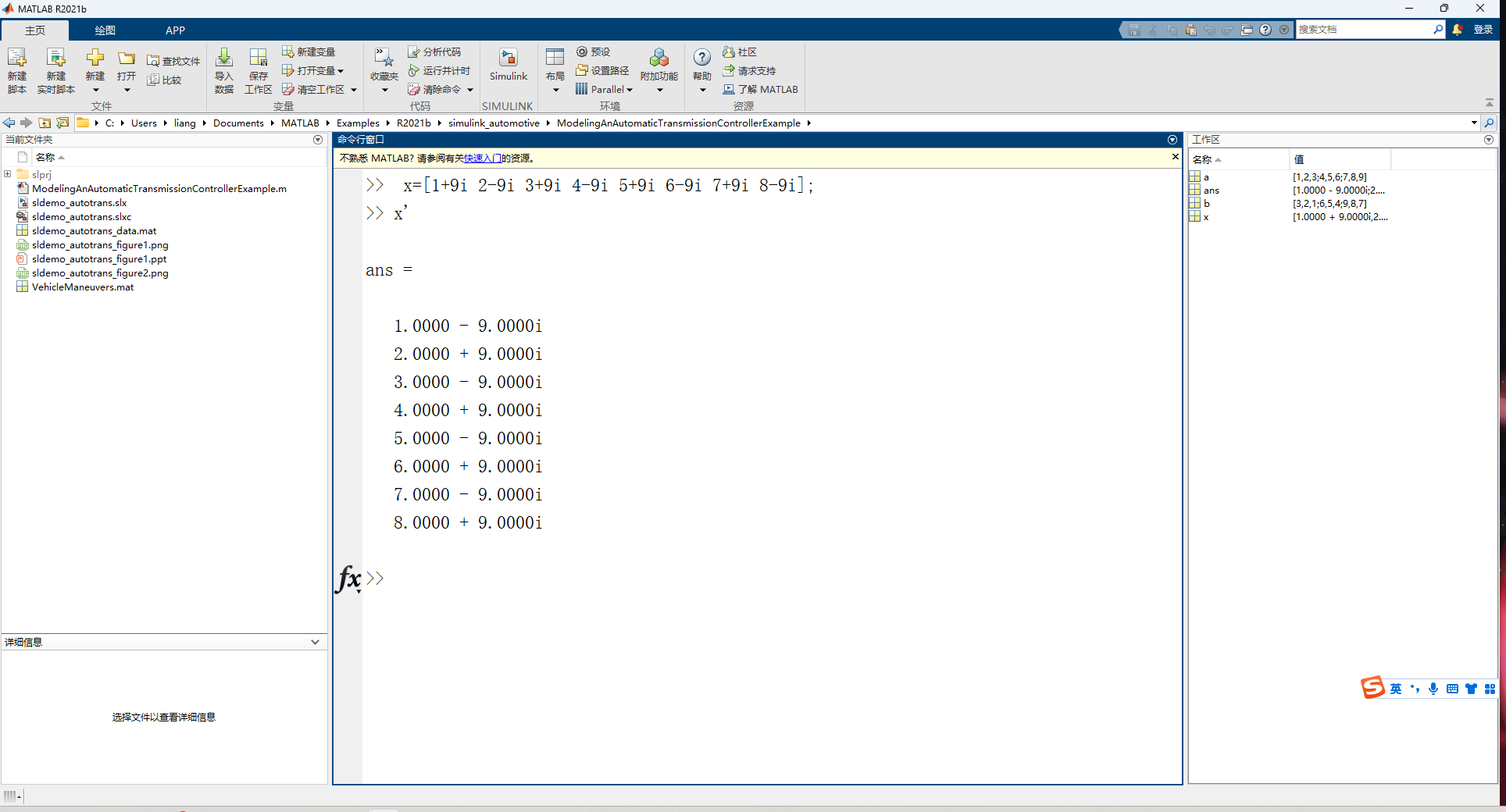Close the yellow getting-started banner

tap(1175, 157)
